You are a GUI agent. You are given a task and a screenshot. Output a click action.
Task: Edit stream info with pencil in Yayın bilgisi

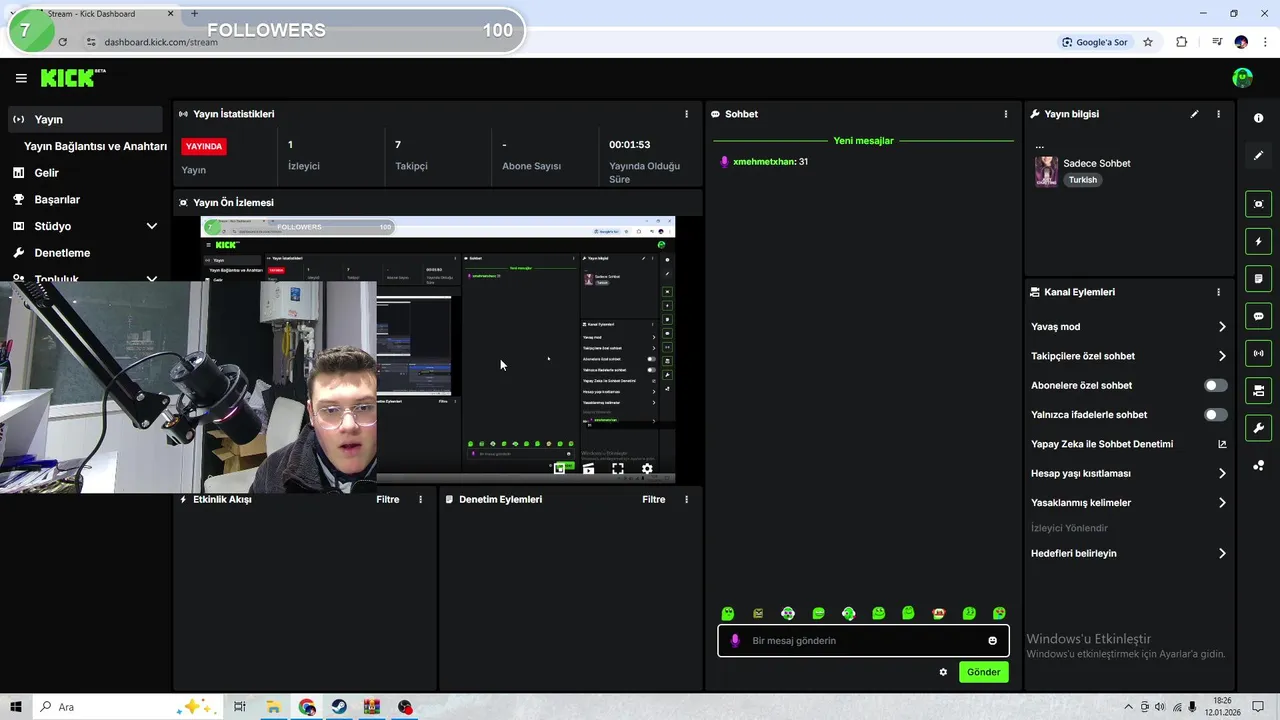click(x=1194, y=114)
